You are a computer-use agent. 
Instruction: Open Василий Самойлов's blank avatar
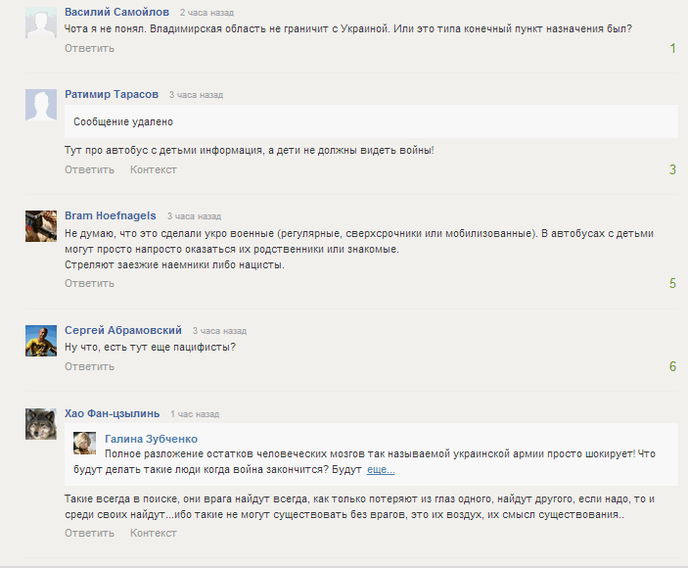point(41,22)
